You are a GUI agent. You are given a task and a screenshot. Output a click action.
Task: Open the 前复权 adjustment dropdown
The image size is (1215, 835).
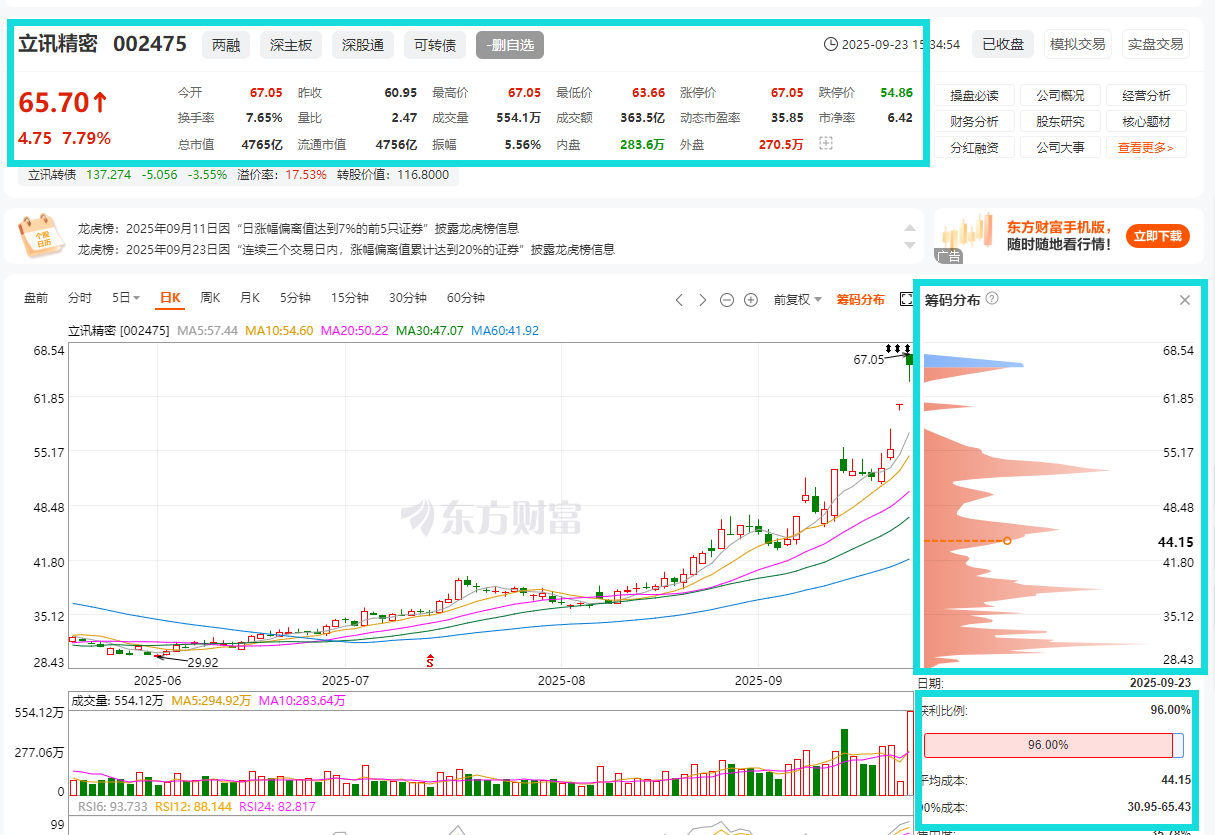coord(798,299)
